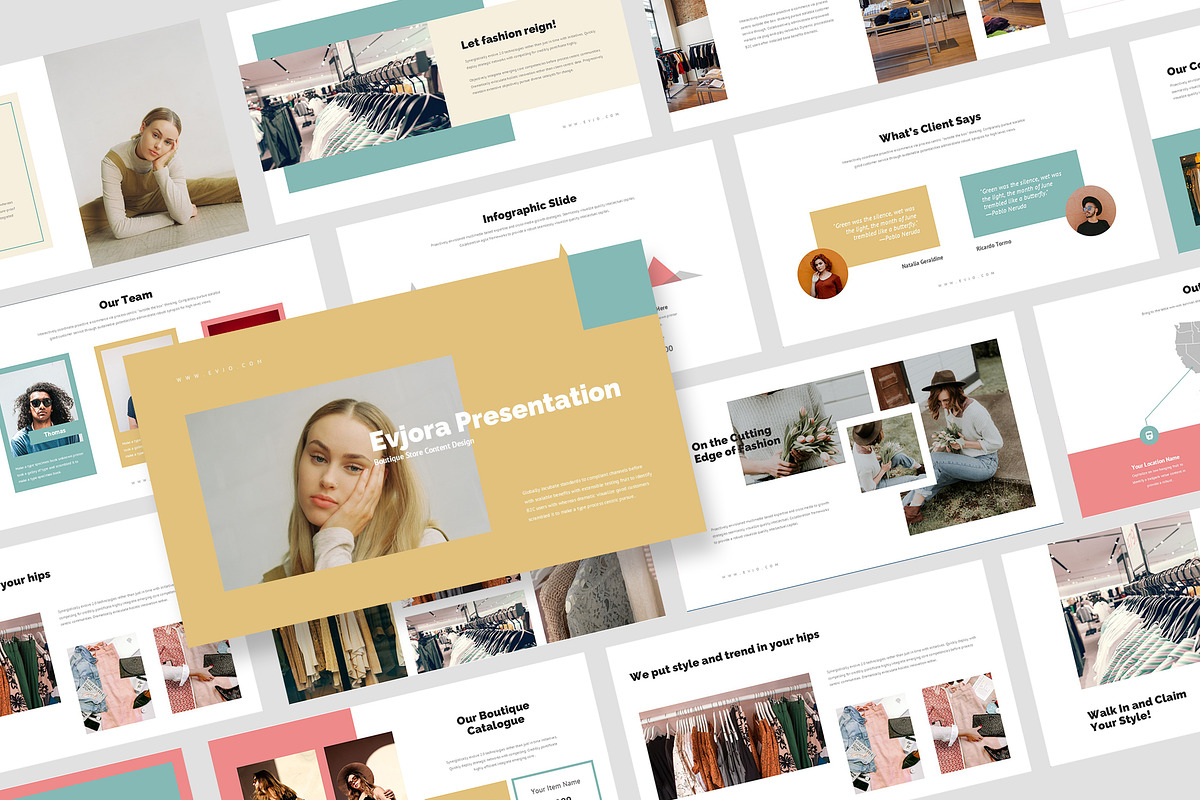The width and height of the screenshot is (1200, 800).
Task: Click 'Our Boutique Catalogue' heading
Action: click(x=492, y=718)
